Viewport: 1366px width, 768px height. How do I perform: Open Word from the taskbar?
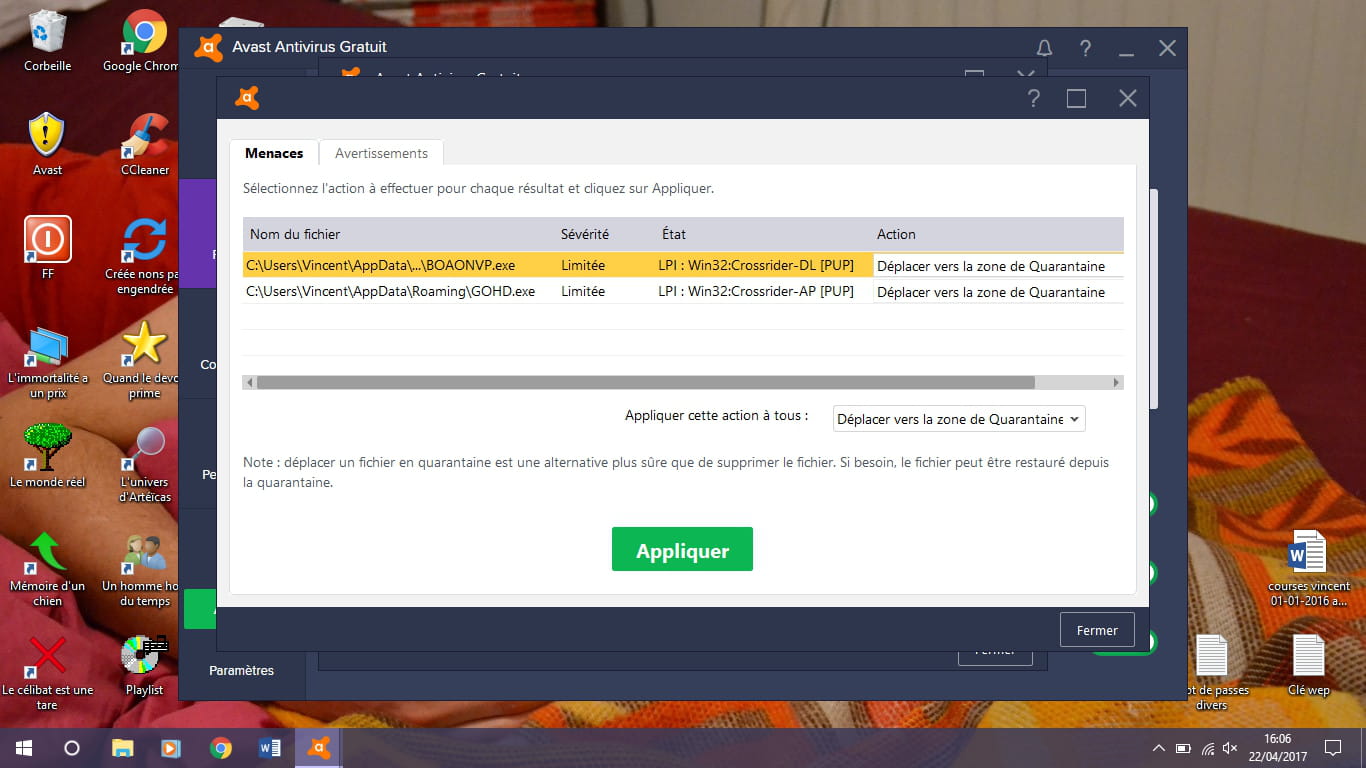pyautogui.click(x=270, y=747)
